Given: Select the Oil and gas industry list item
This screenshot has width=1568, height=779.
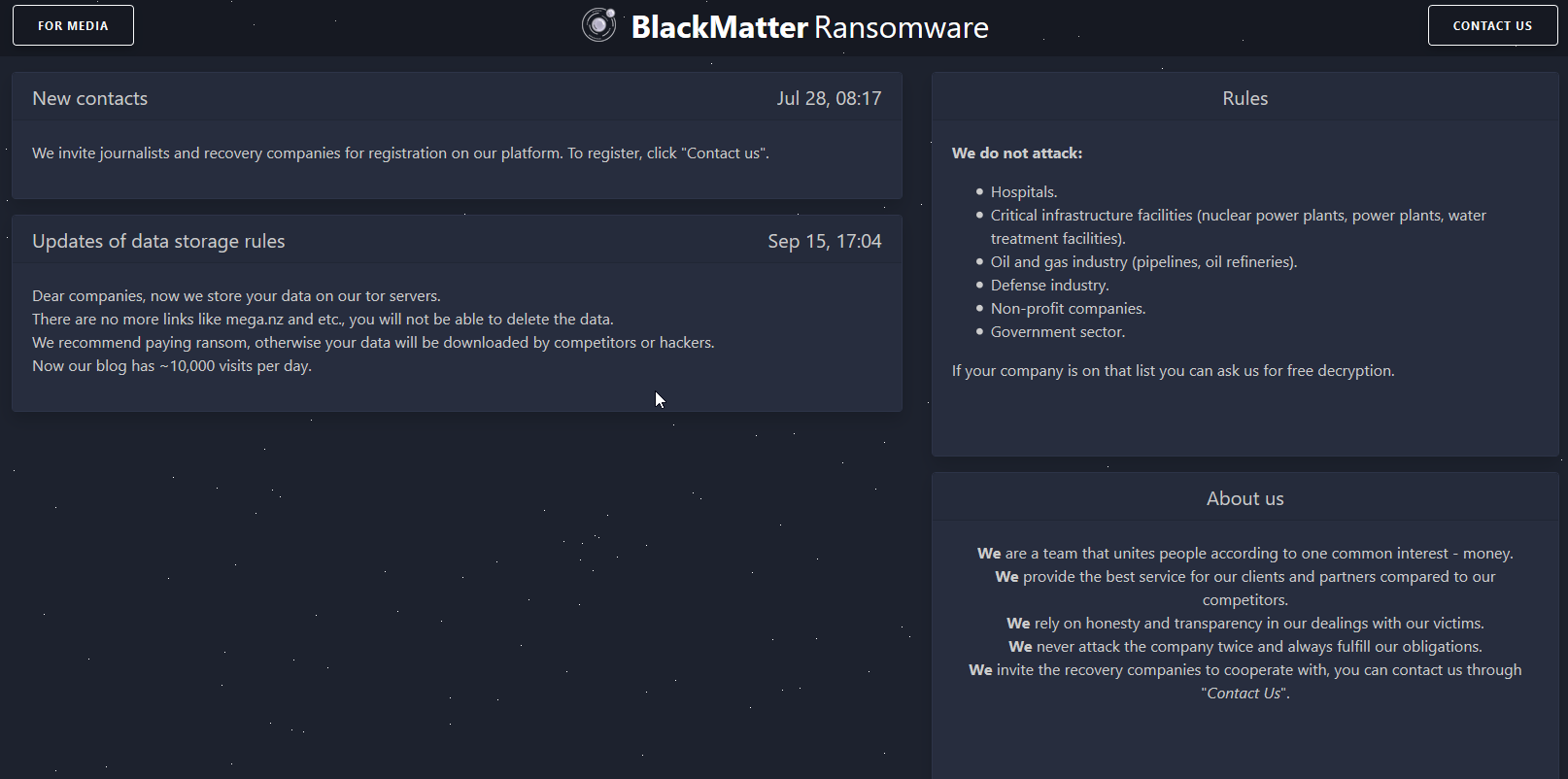Looking at the screenshot, I should [1143, 262].
